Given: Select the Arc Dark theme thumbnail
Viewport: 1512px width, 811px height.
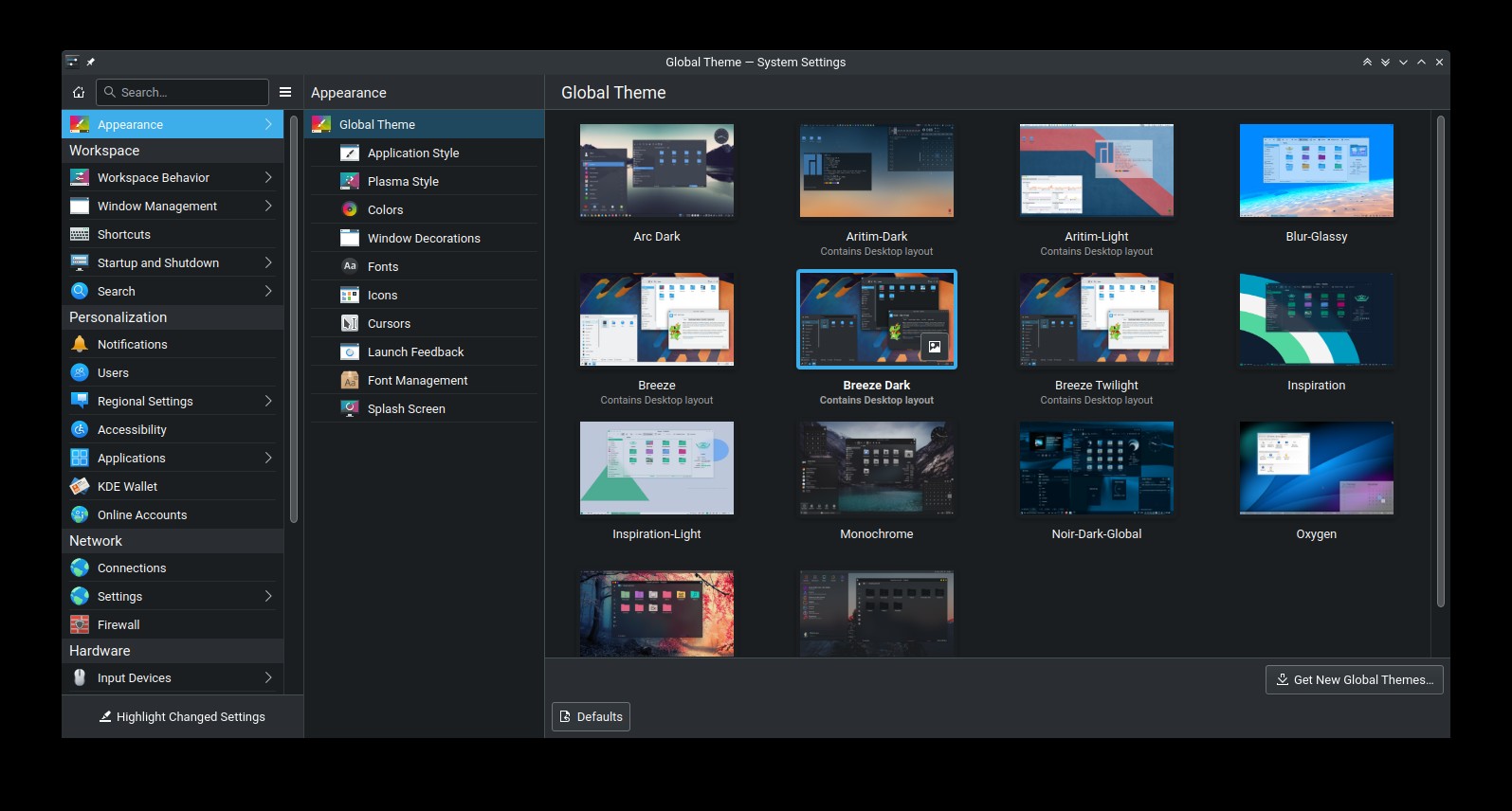Looking at the screenshot, I should (x=657, y=171).
